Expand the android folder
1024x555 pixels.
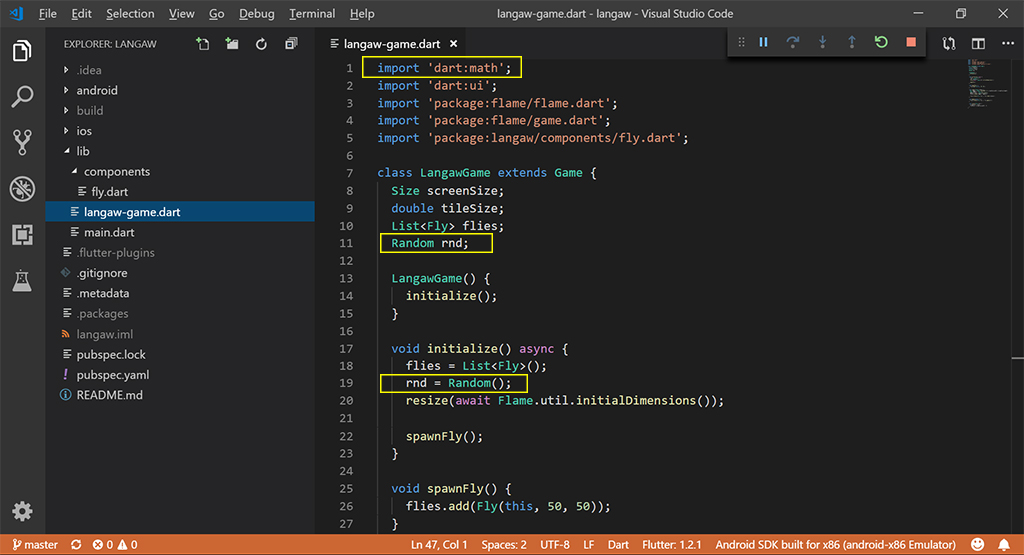tap(97, 90)
